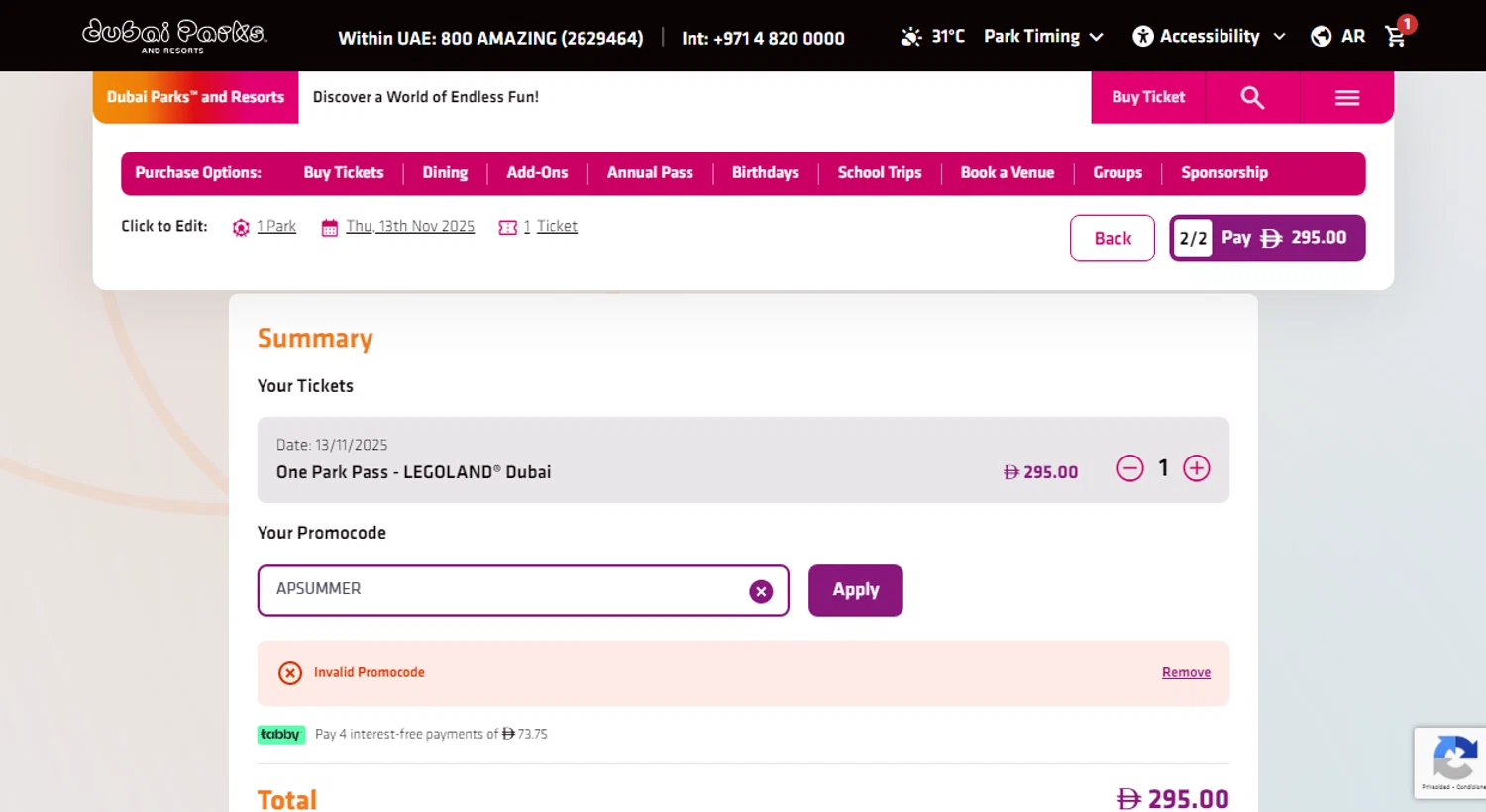
Task: Click the search magnifier icon
Action: tap(1252, 97)
